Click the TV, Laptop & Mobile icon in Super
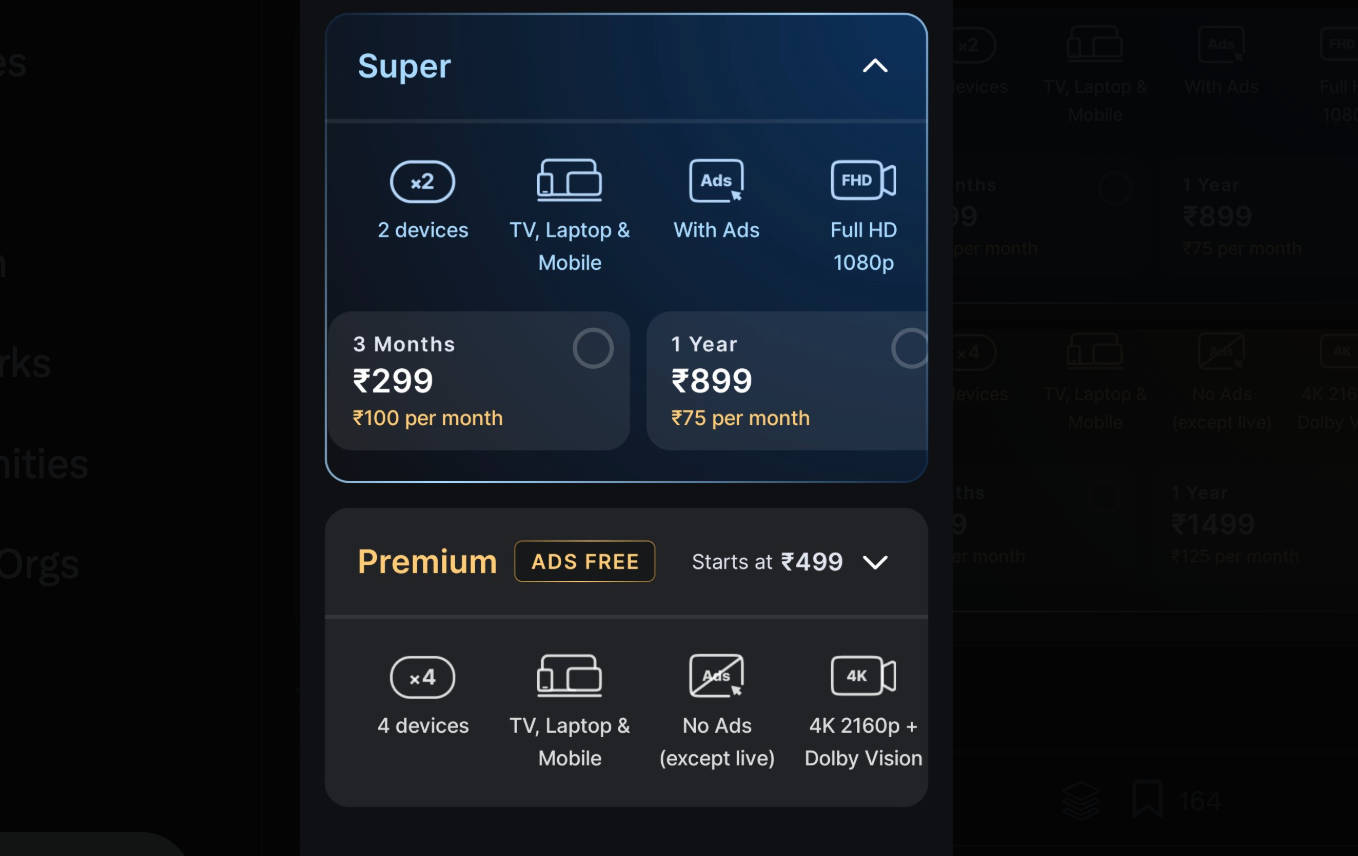The width and height of the screenshot is (1358, 856). coord(569,180)
